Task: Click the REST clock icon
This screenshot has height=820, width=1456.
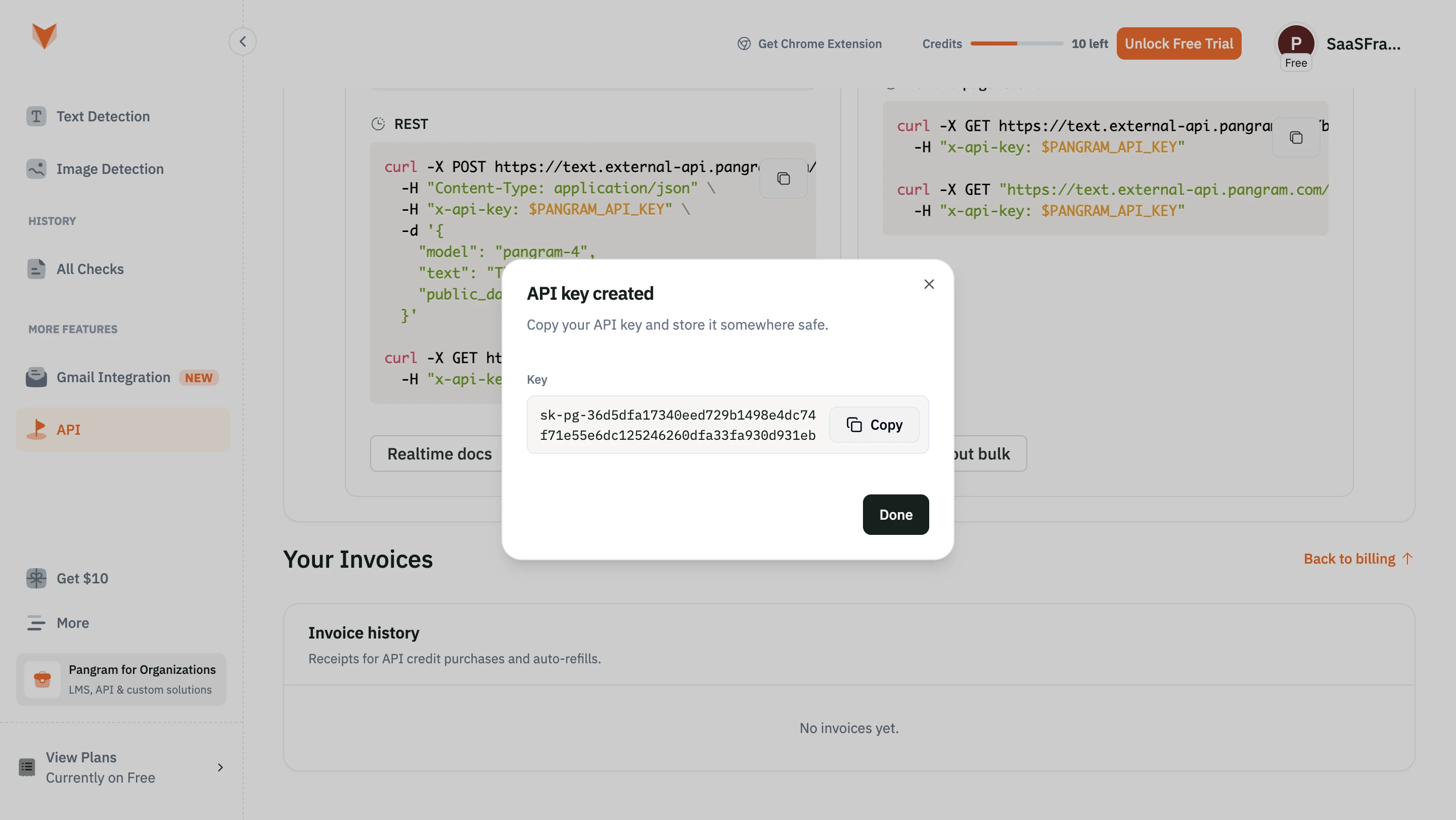Action: point(378,124)
